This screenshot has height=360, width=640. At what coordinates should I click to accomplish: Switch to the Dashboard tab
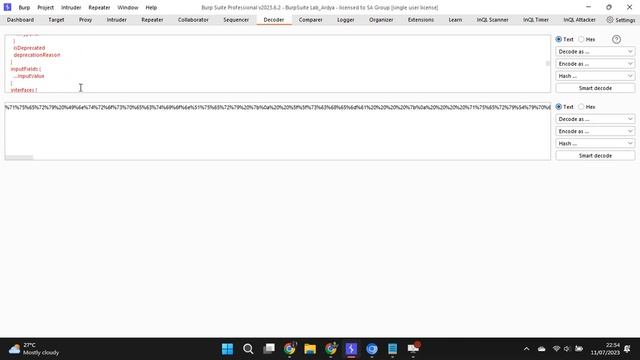(20, 20)
